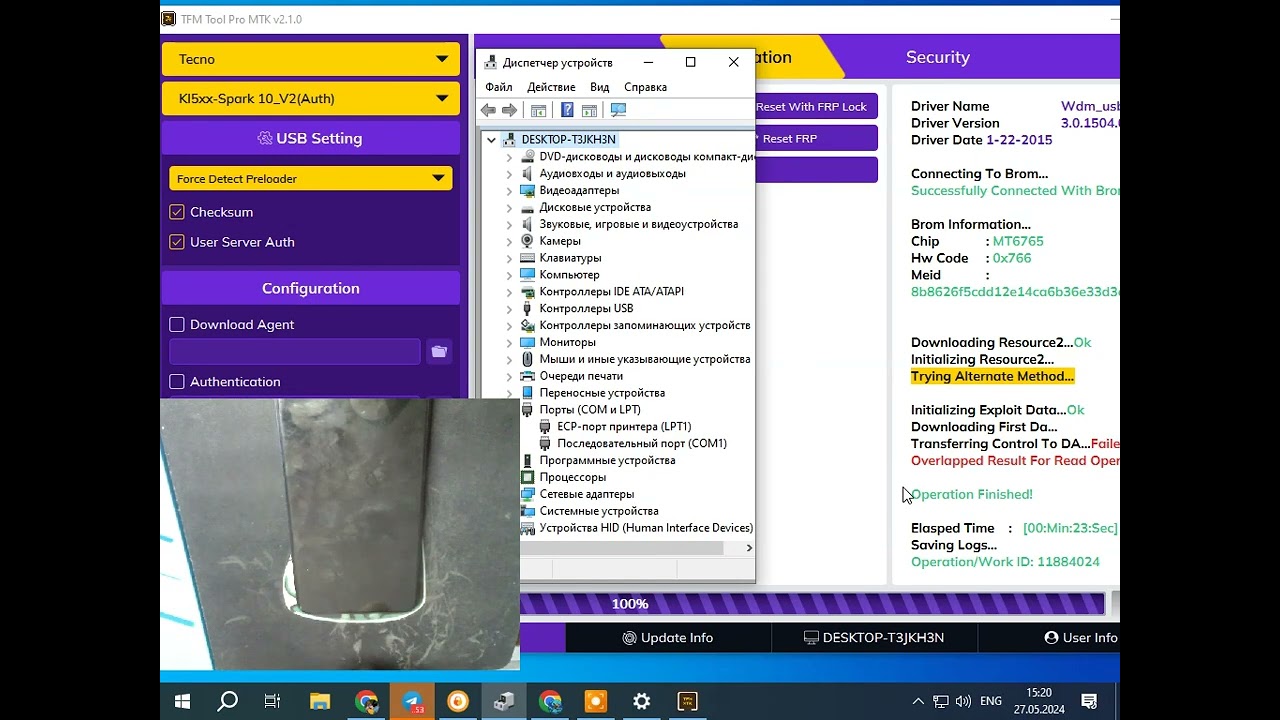The height and width of the screenshot is (720, 1280).
Task: Open File Explorer from the taskbar
Action: tap(319, 701)
